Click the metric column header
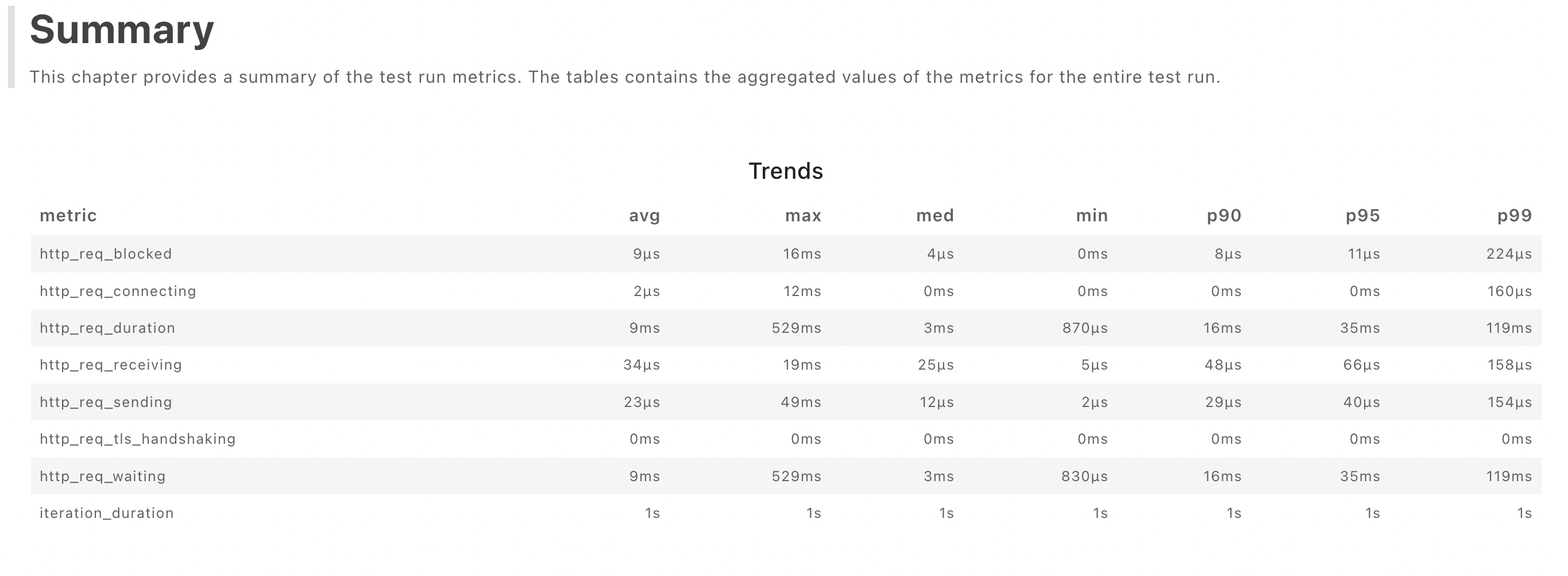The width and height of the screenshot is (1568, 576). [x=68, y=216]
